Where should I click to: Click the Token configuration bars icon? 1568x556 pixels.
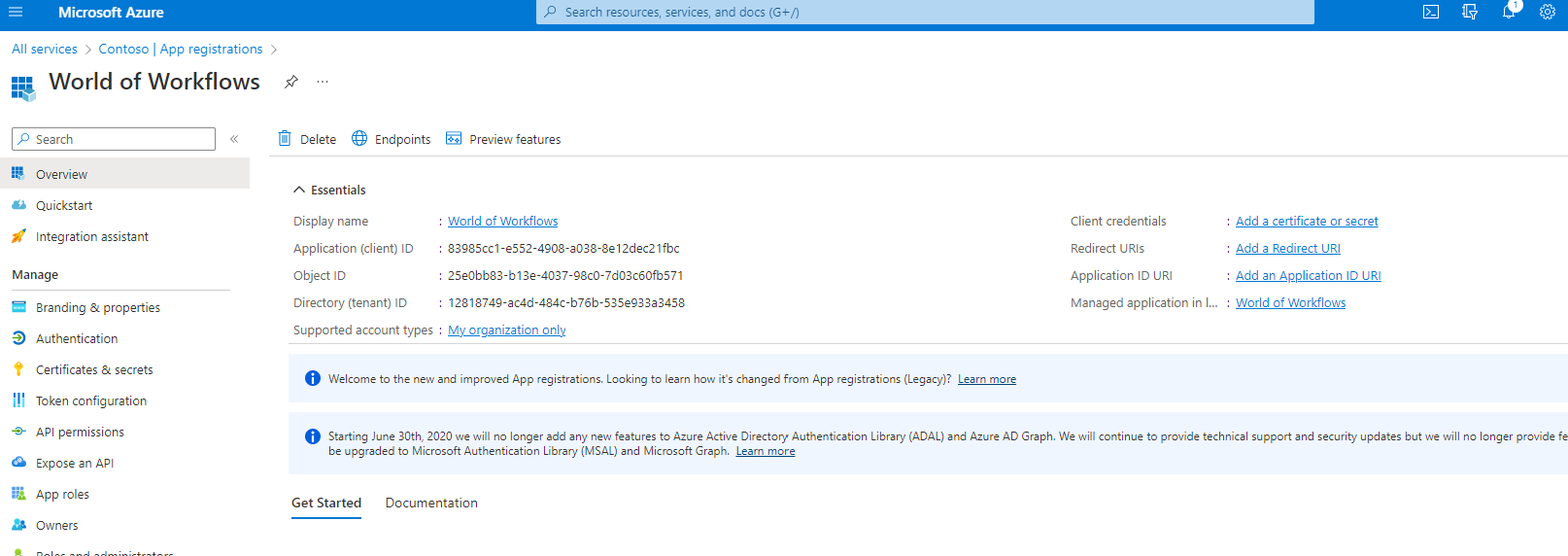tap(18, 400)
